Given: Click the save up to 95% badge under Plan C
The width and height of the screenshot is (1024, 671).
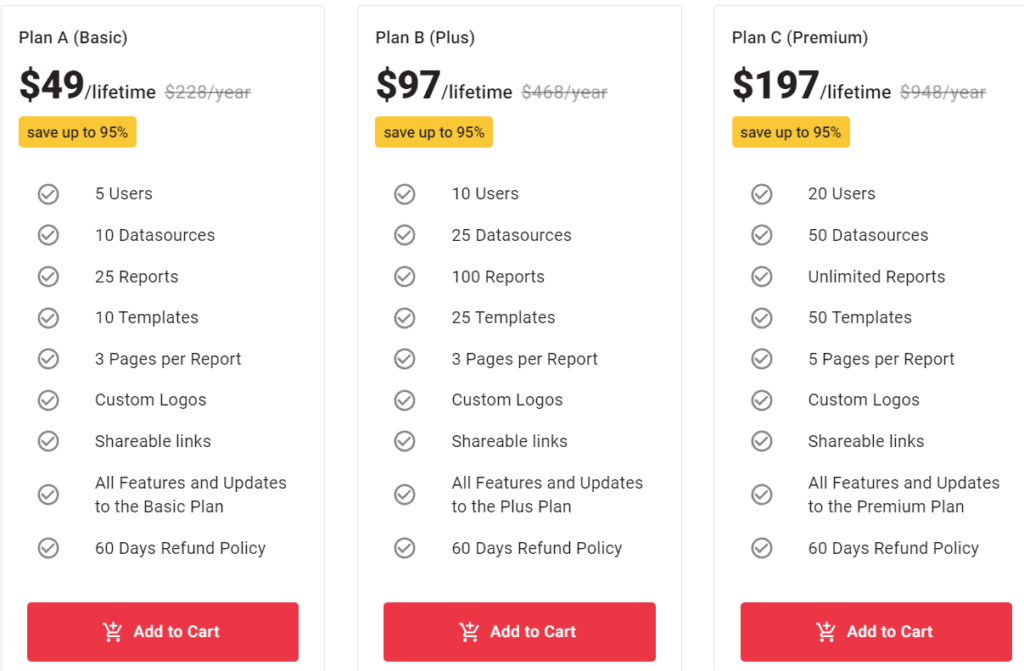Looking at the screenshot, I should [x=790, y=131].
